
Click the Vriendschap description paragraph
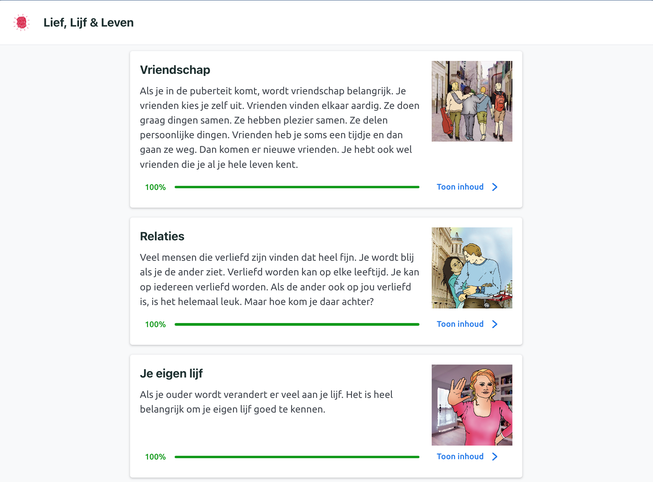tap(279, 127)
